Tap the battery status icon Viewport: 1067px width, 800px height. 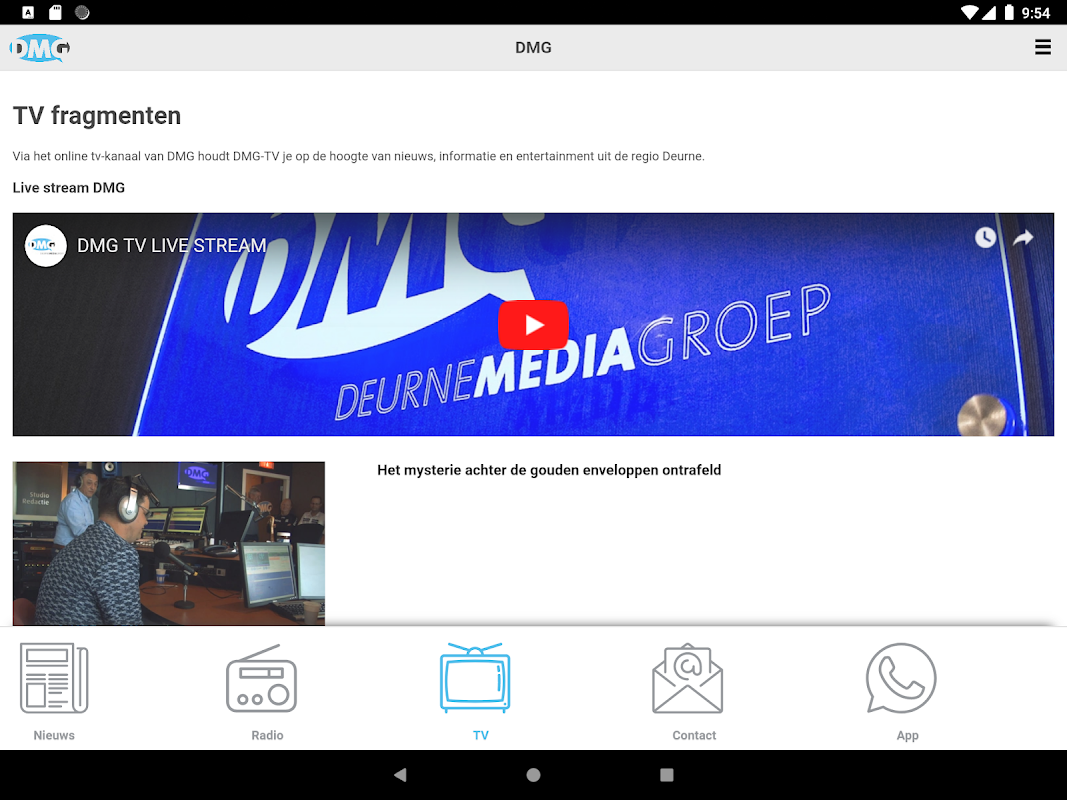click(1009, 12)
